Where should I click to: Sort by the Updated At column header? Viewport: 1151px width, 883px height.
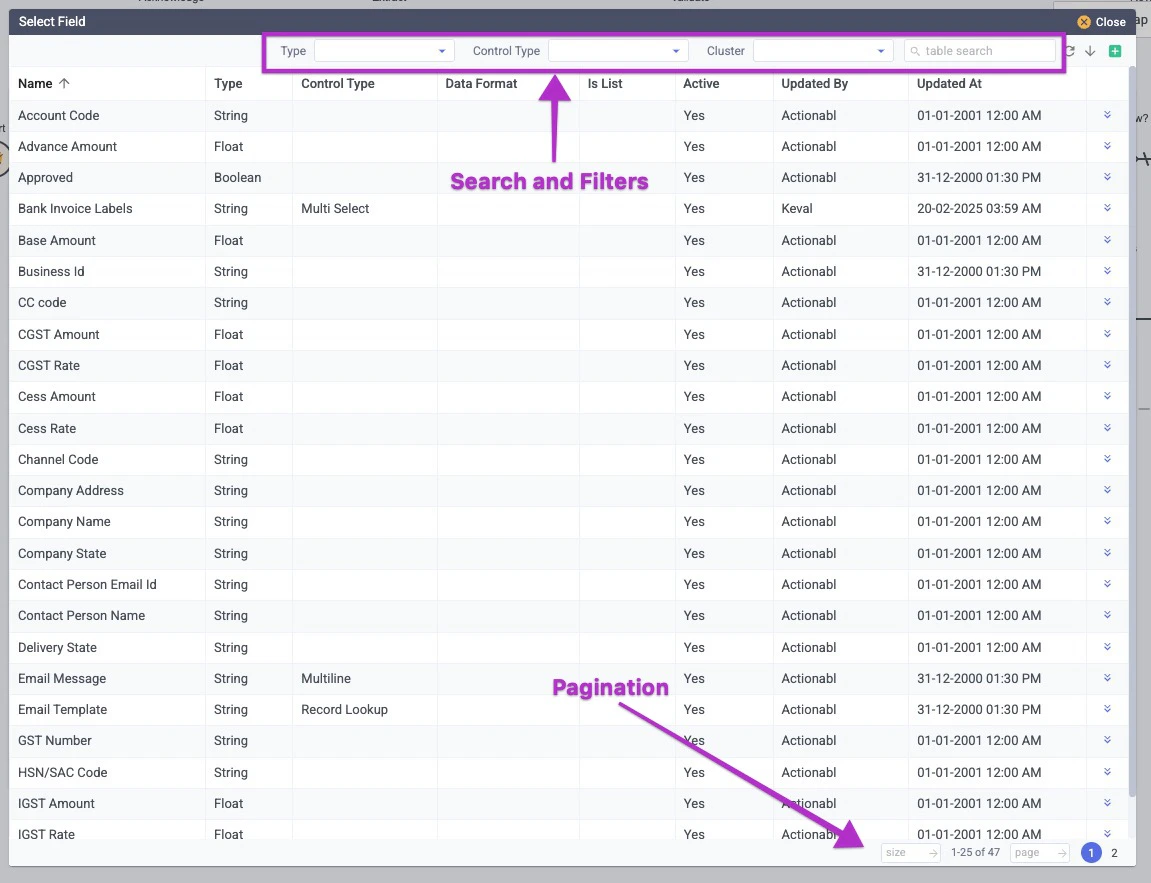[x=949, y=84]
